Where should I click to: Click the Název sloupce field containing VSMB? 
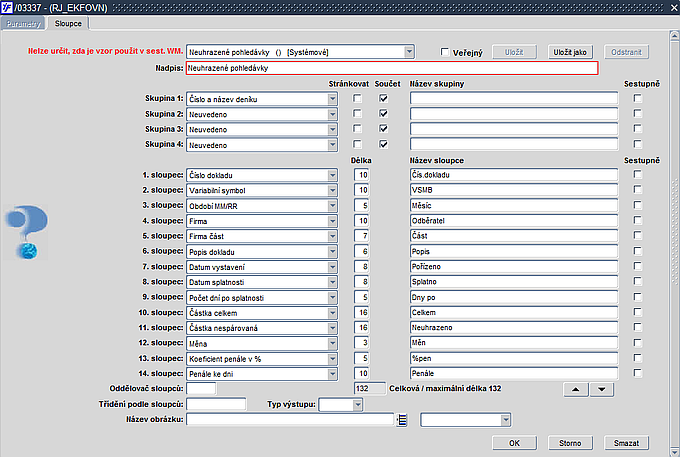pyautogui.click(x=514, y=190)
